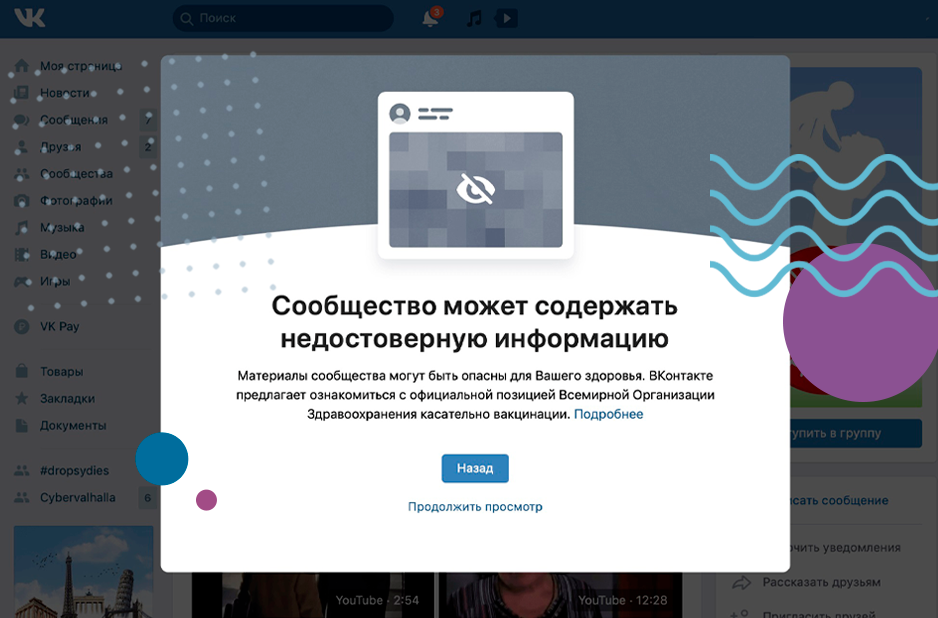This screenshot has height=618, width=938.
Task: Open the notifications bell icon
Action: [431, 18]
